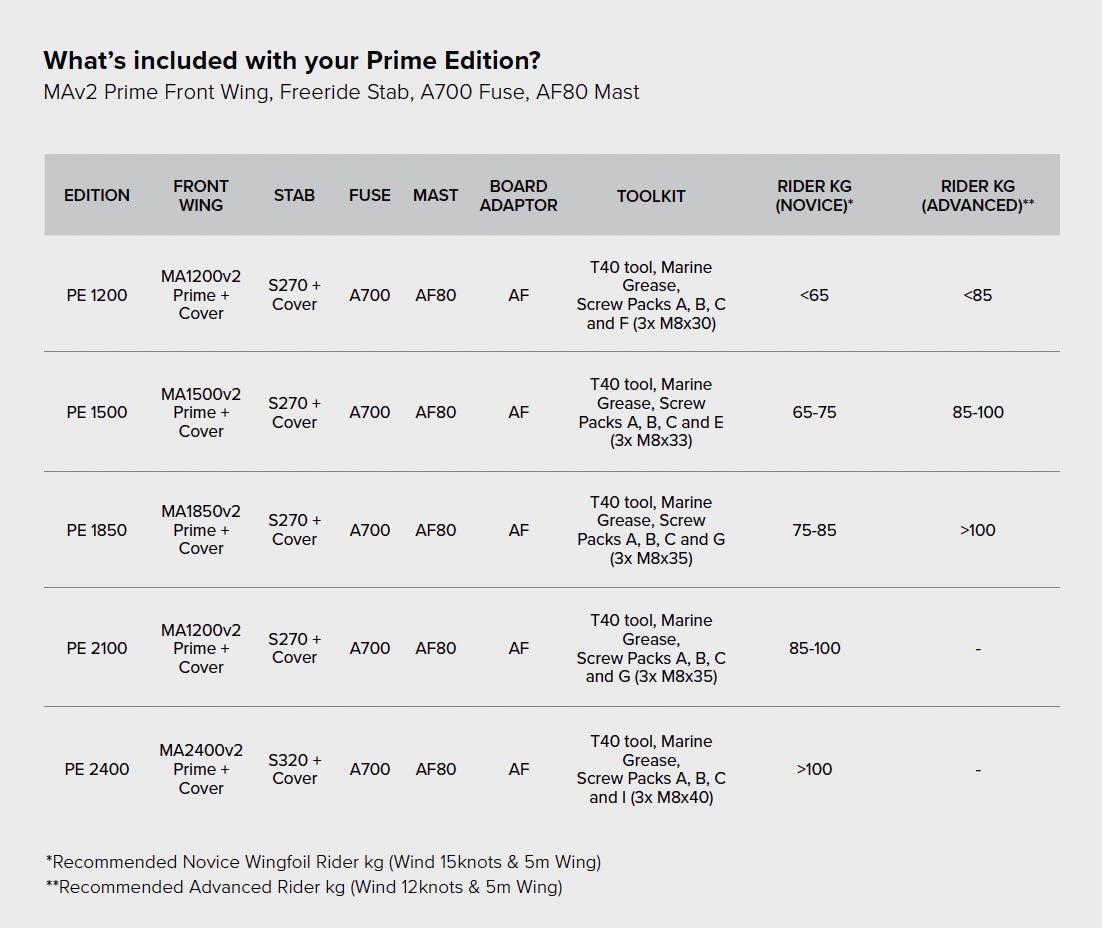
Task: Select the PE 1200 edition cell
Action: (97, 295)
